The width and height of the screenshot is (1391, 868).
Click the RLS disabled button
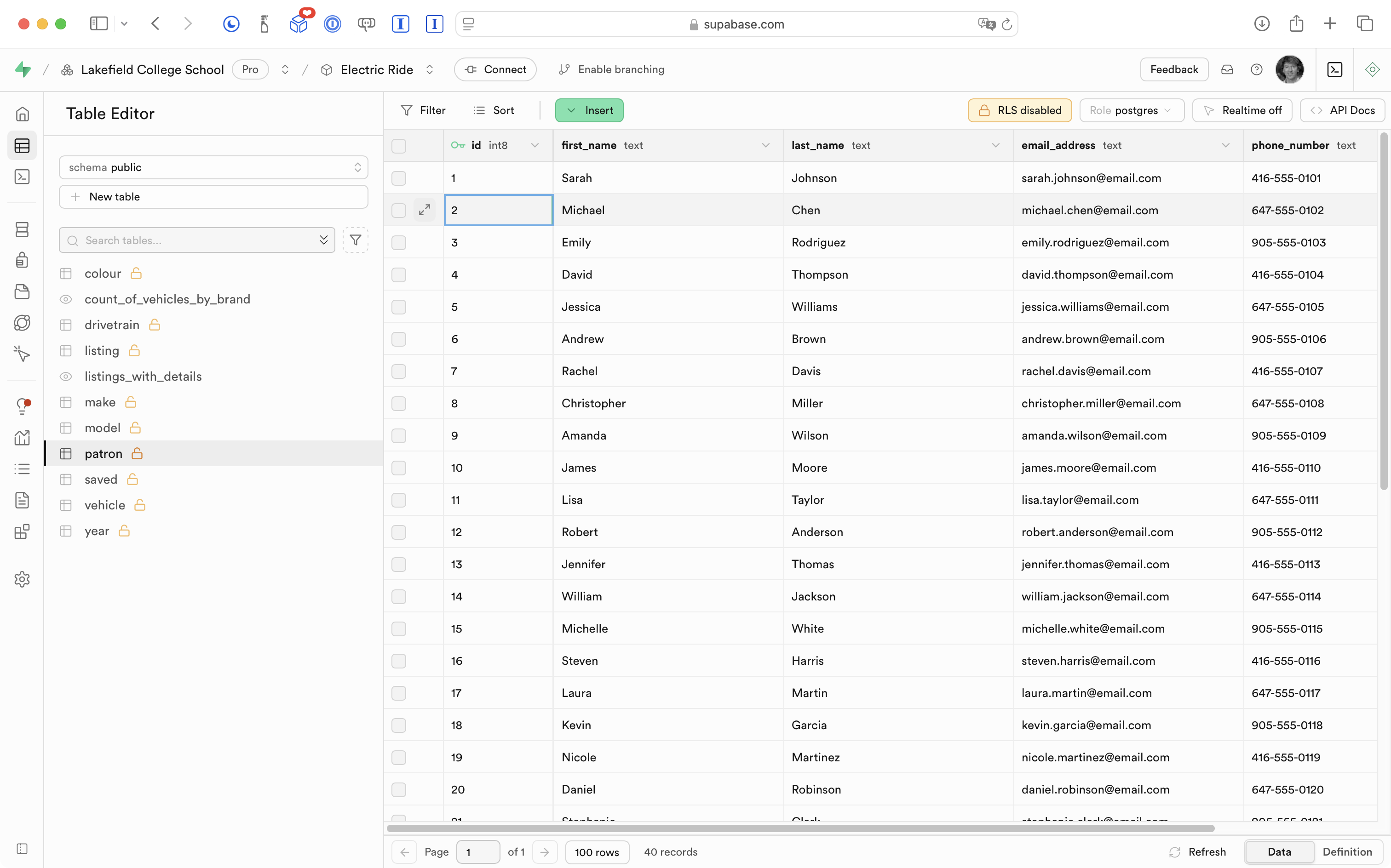(x=1019, y=110)
